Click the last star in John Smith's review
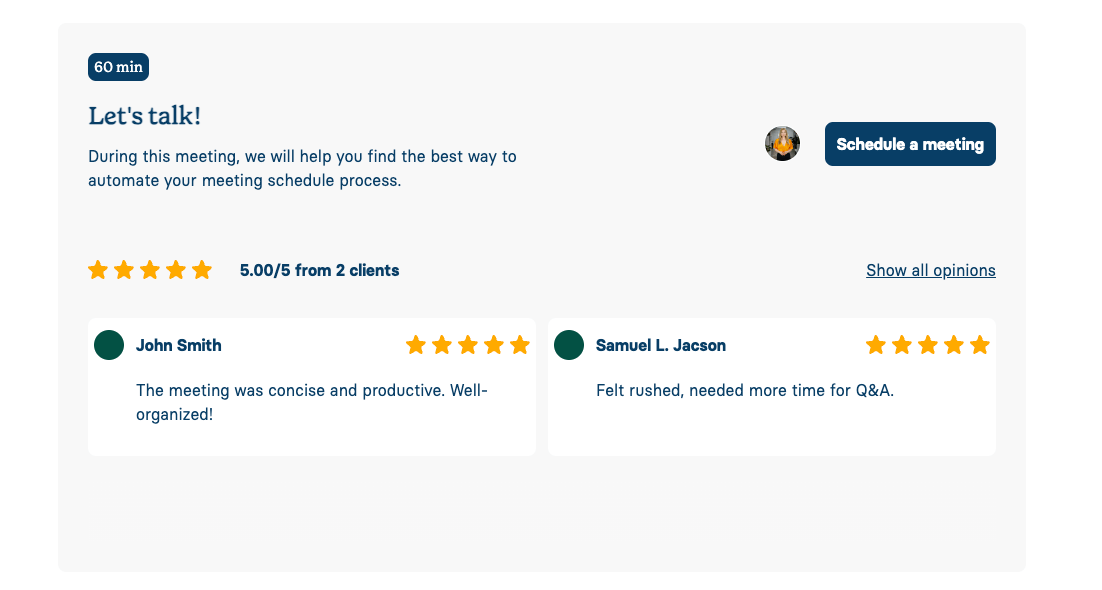Screen dimensions: 1102x590 520,344
